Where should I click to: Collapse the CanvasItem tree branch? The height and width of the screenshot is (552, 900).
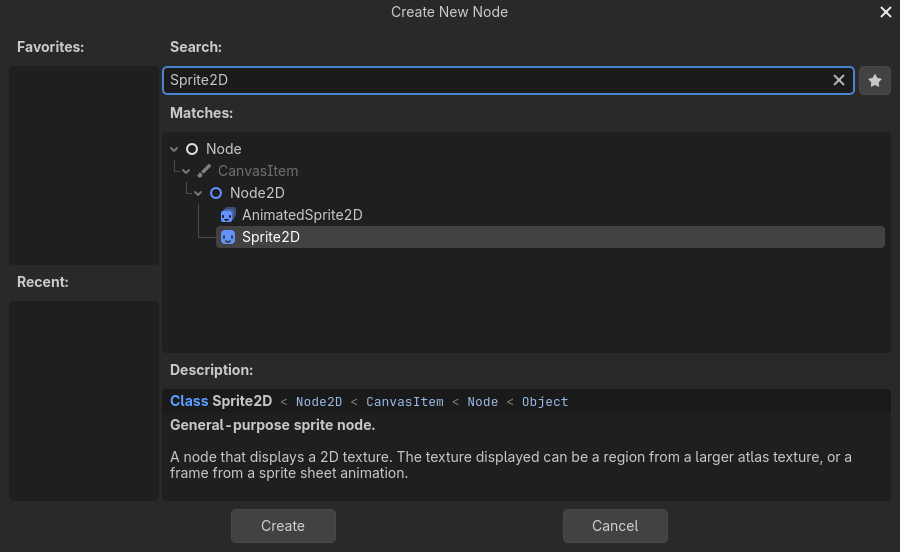click(187, 171)
